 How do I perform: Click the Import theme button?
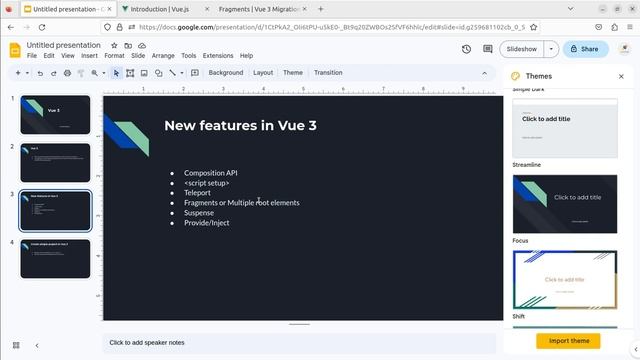coord(569,341)
